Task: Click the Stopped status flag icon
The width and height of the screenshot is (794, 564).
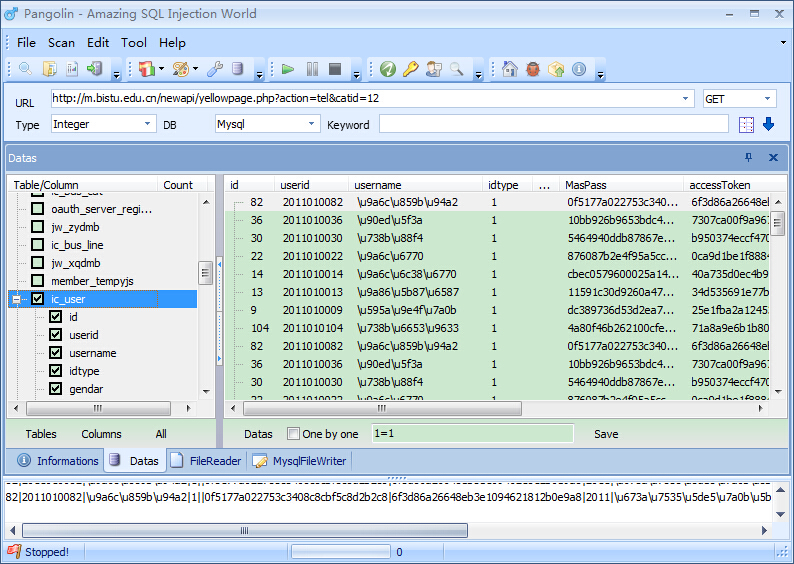Action: click(14, 551)
